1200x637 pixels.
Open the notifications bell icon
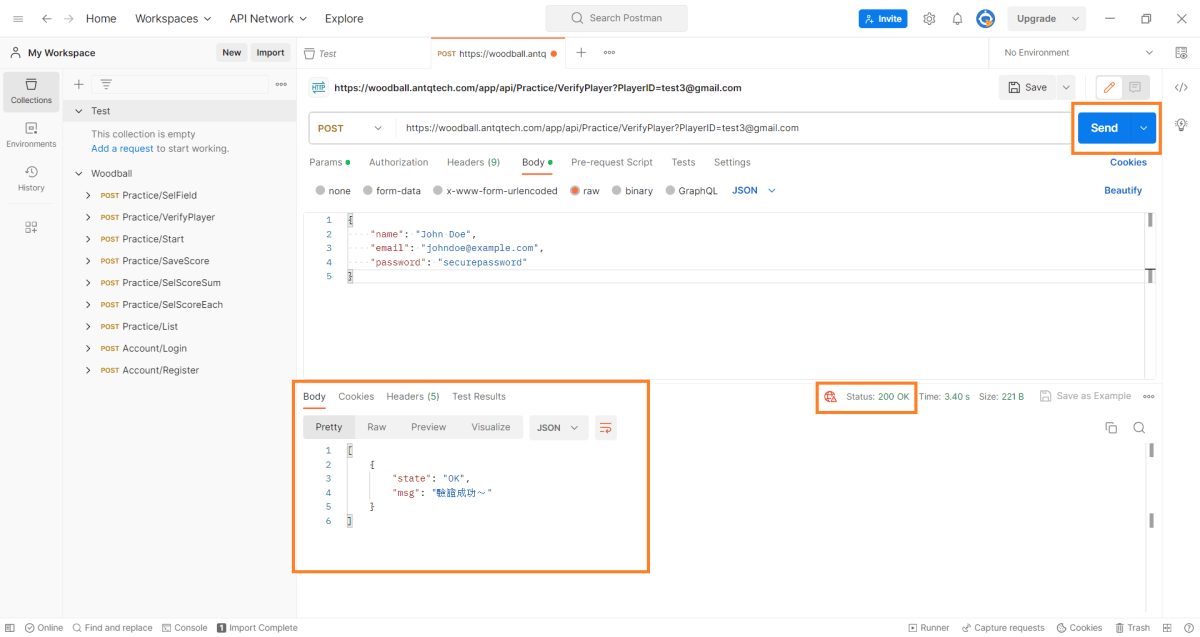(957, 18)
